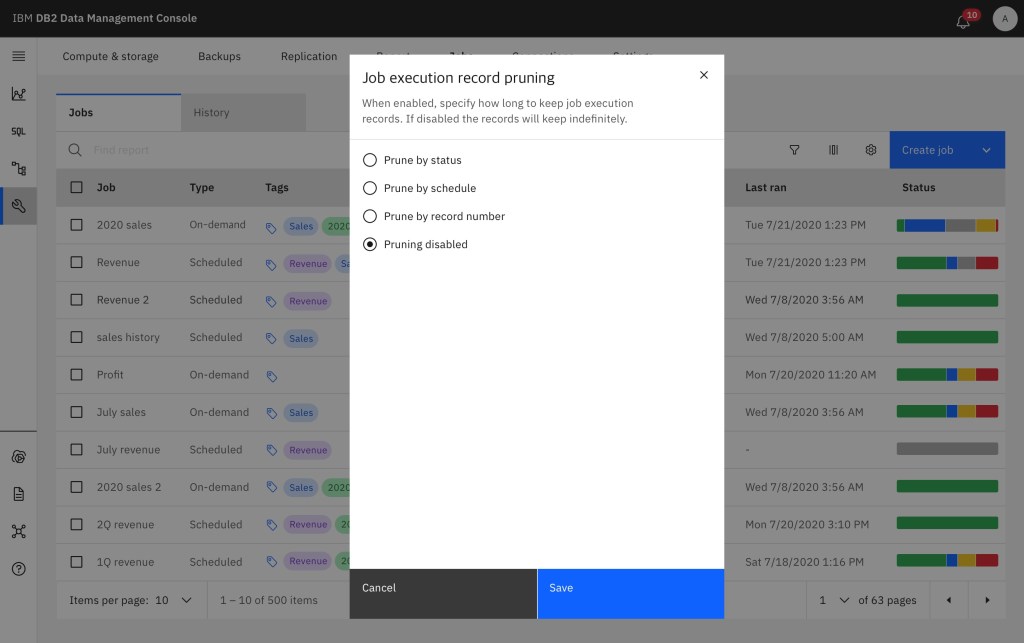This screenshot has height=643, width=1024.
Task: Switch to the History tab
Action: (x=211, y=113)
